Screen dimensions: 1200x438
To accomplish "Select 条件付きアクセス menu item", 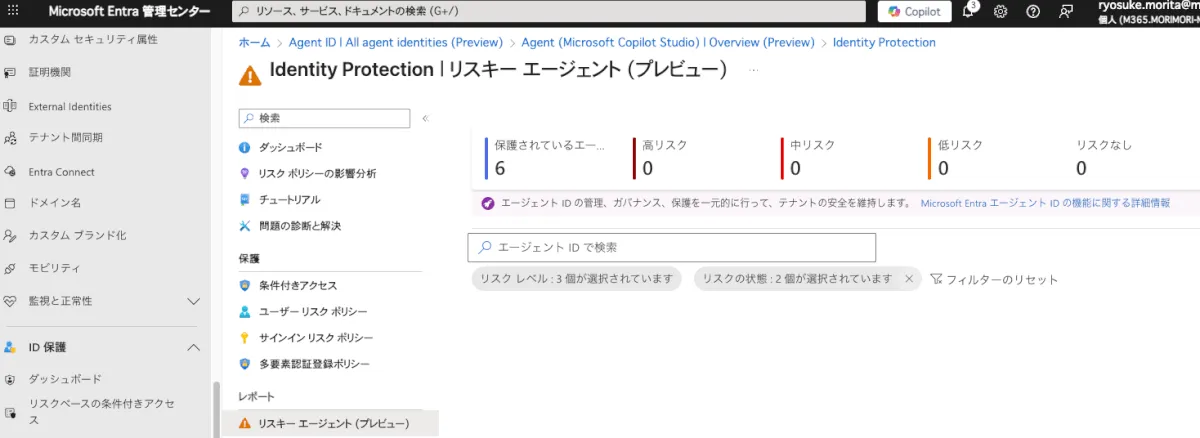I will 297,285.
